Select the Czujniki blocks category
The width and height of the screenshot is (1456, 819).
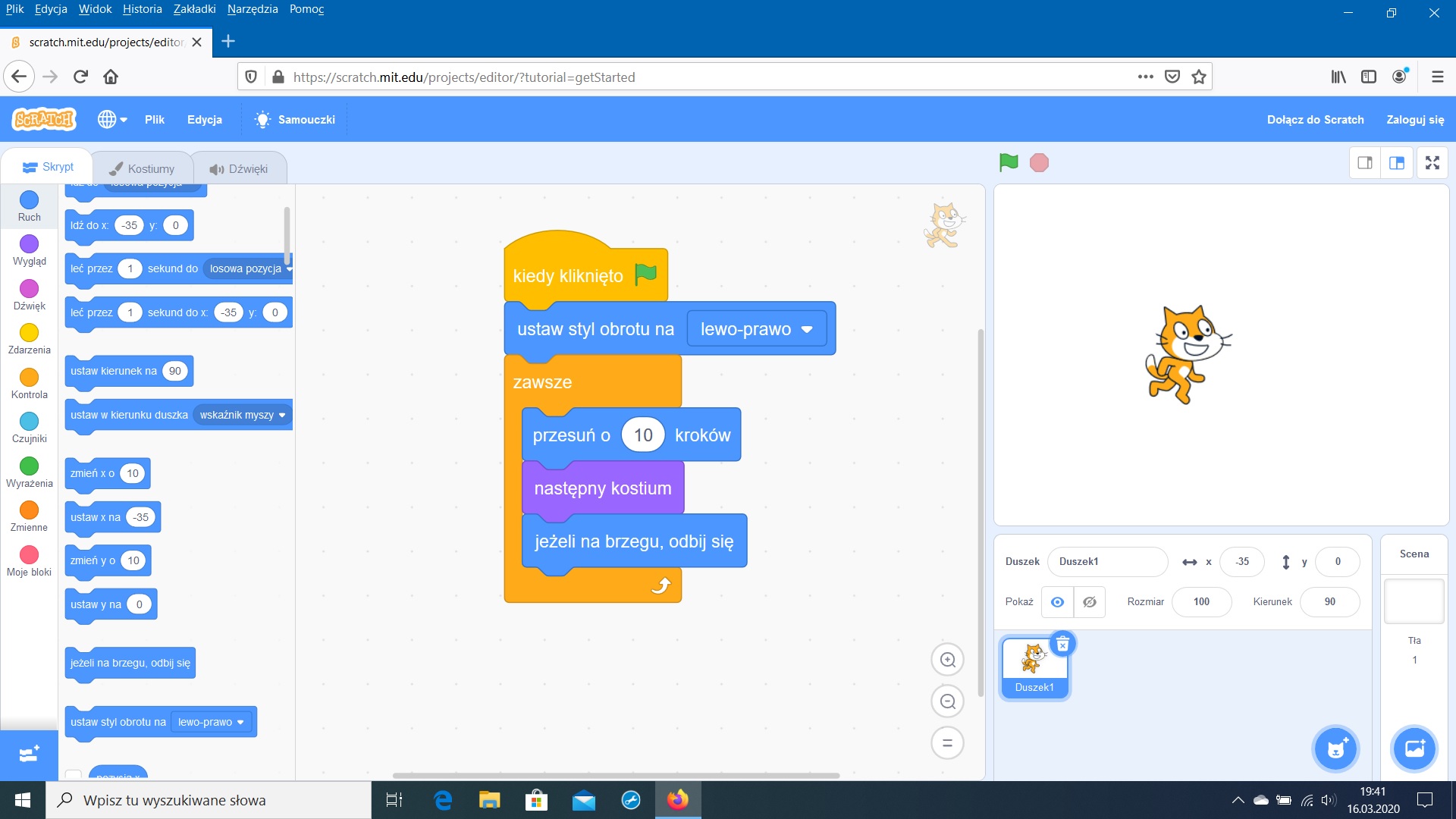tap(29, 428)
